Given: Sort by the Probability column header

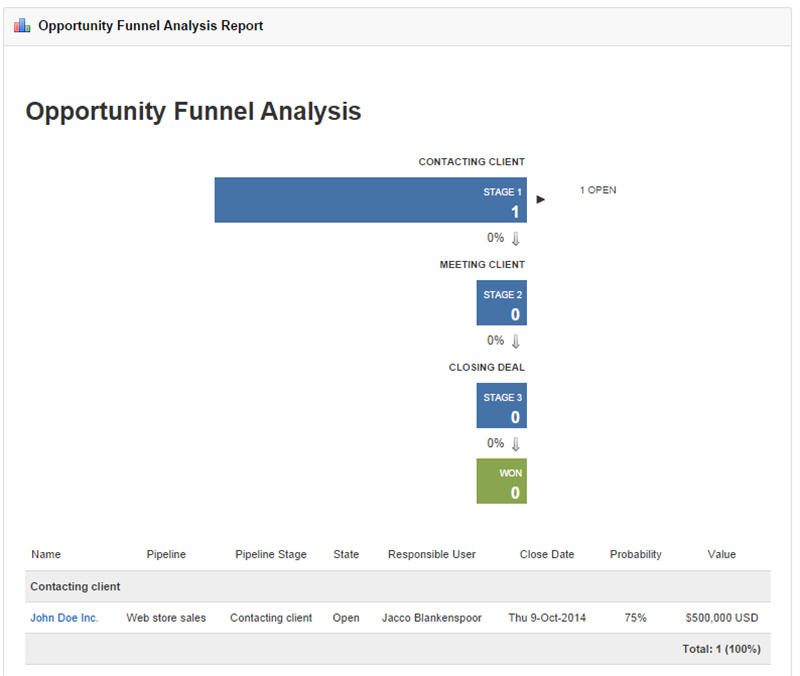Looking at the screenshot, I should point(636,554).
